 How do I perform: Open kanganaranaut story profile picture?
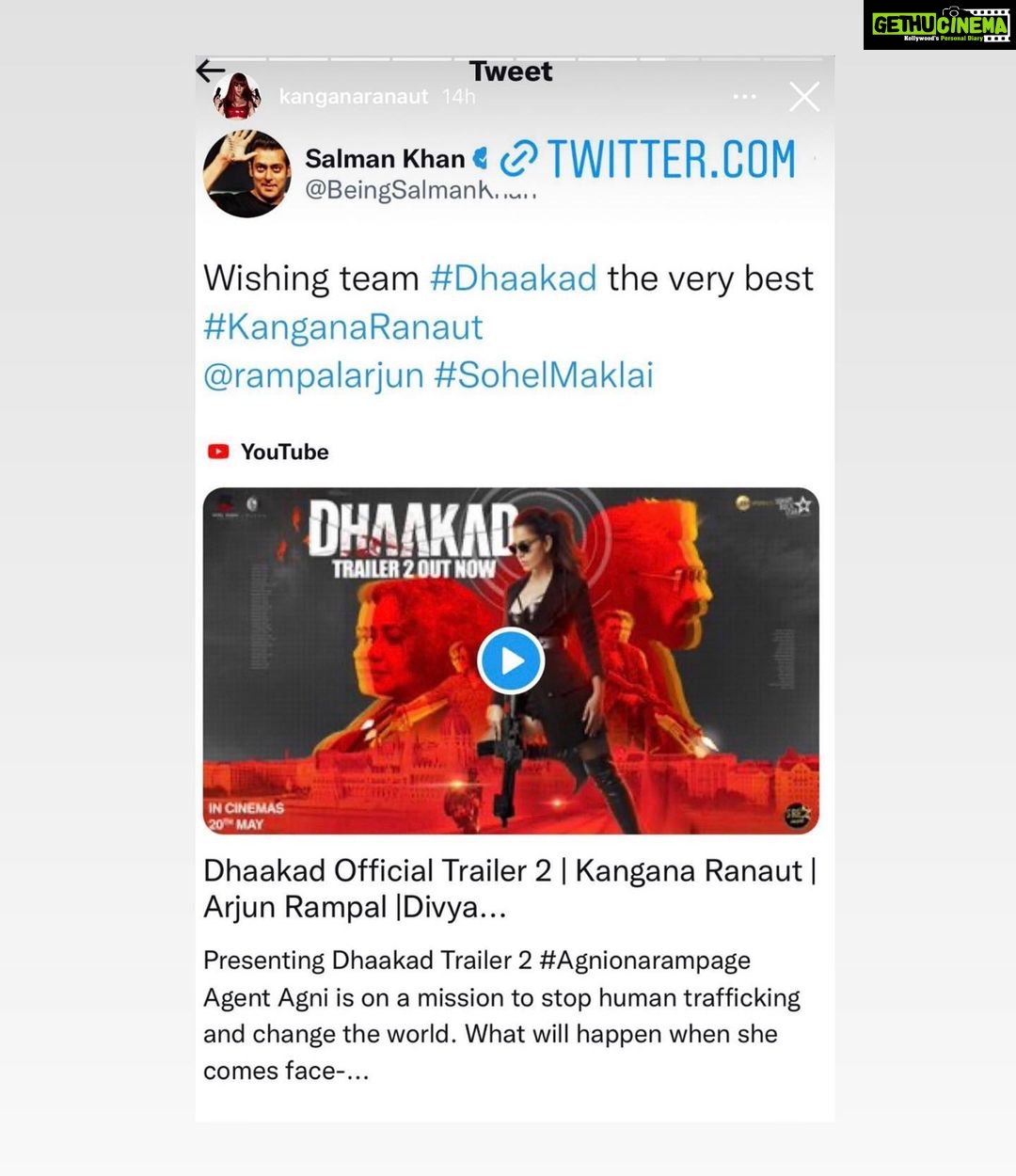tap(237, 96)
